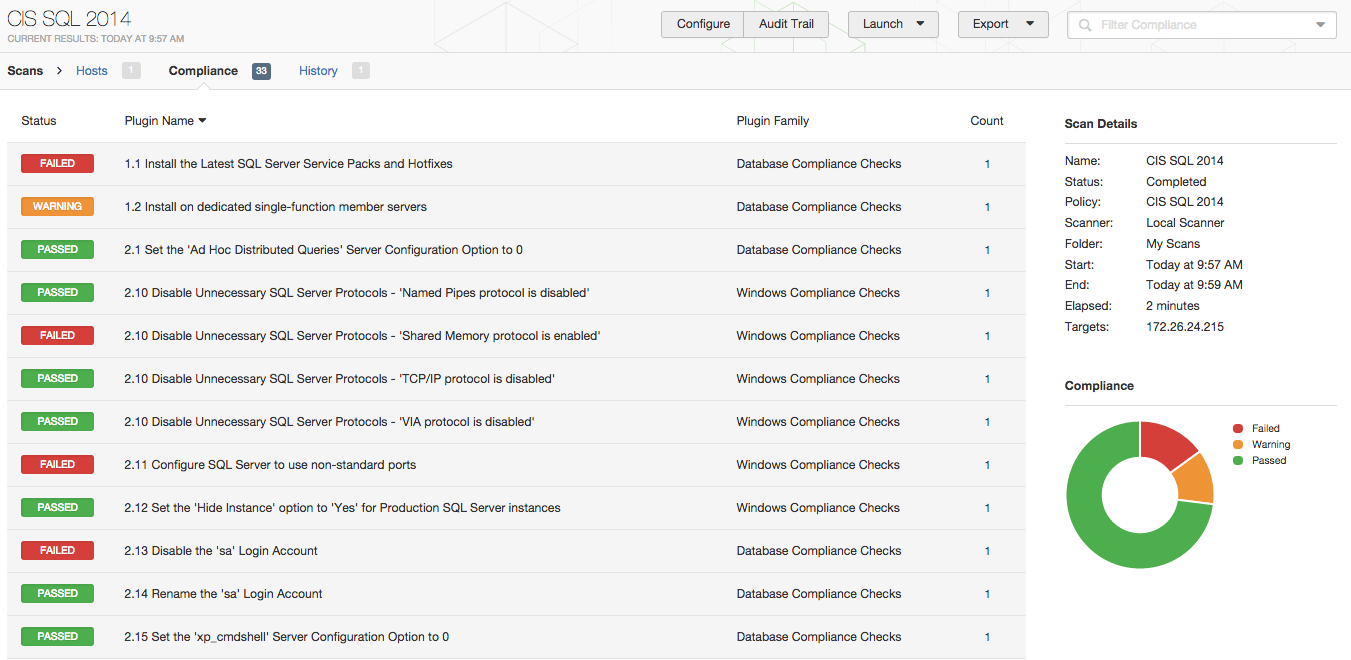The width and height of the screenshot is (1351, 660).
Task: Open the Audit Trail
Action: [787, 24]
